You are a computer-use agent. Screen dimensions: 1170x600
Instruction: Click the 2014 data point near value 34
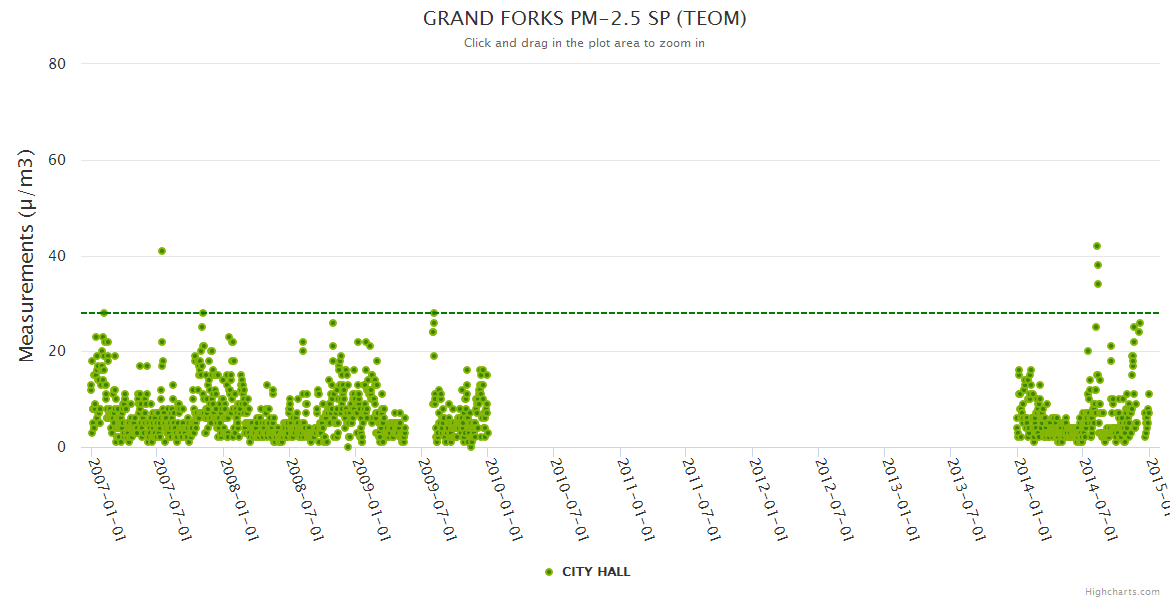pyautogui.click(x=1097, y=284)
